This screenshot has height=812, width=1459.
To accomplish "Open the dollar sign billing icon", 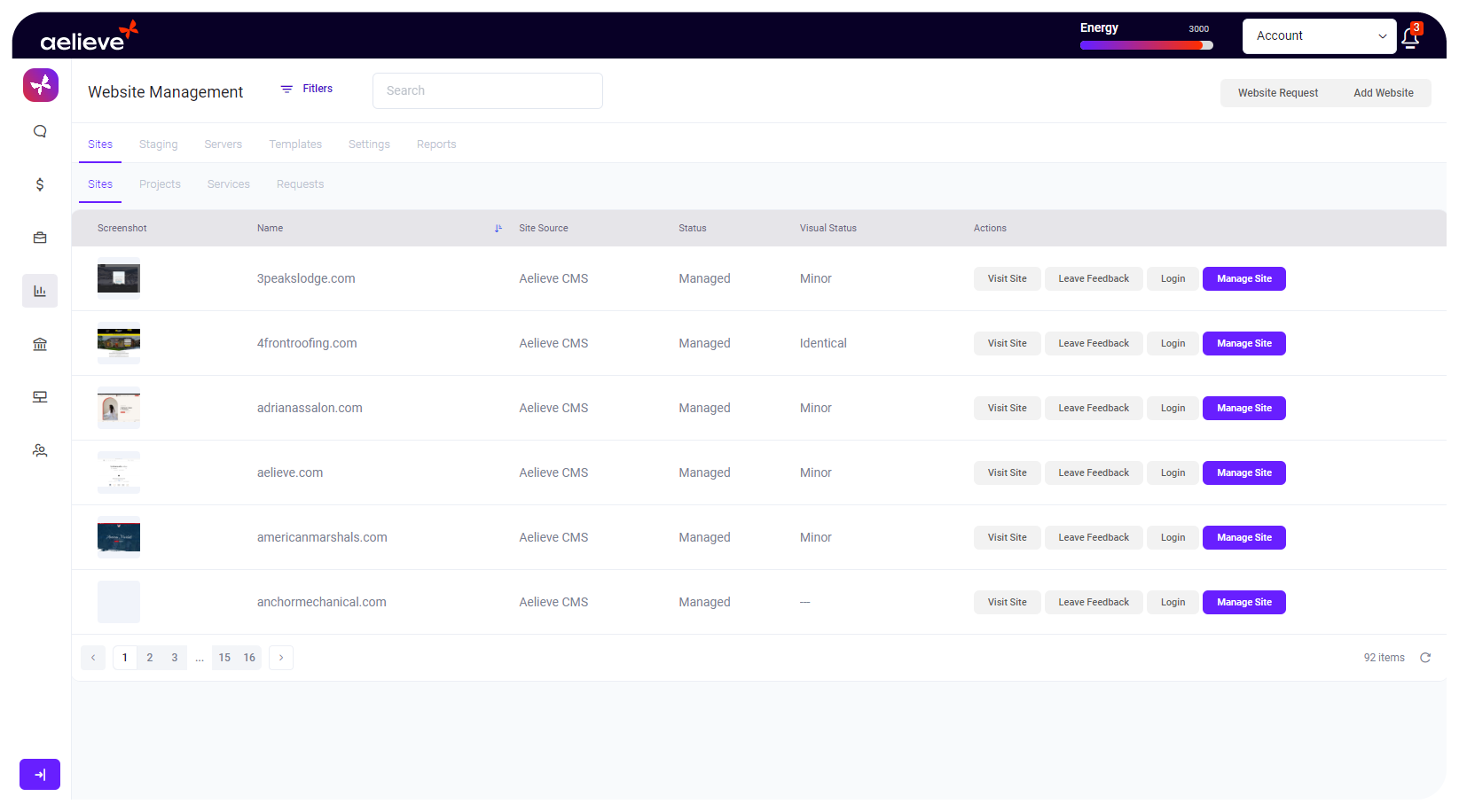I will click(x=40, y=184).
